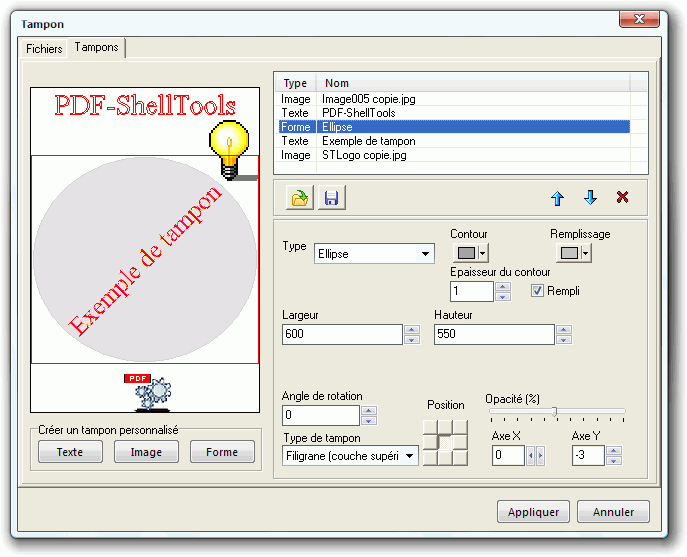
Task: Switch to the Fichiers tab
Action: [x=44, y=49]
